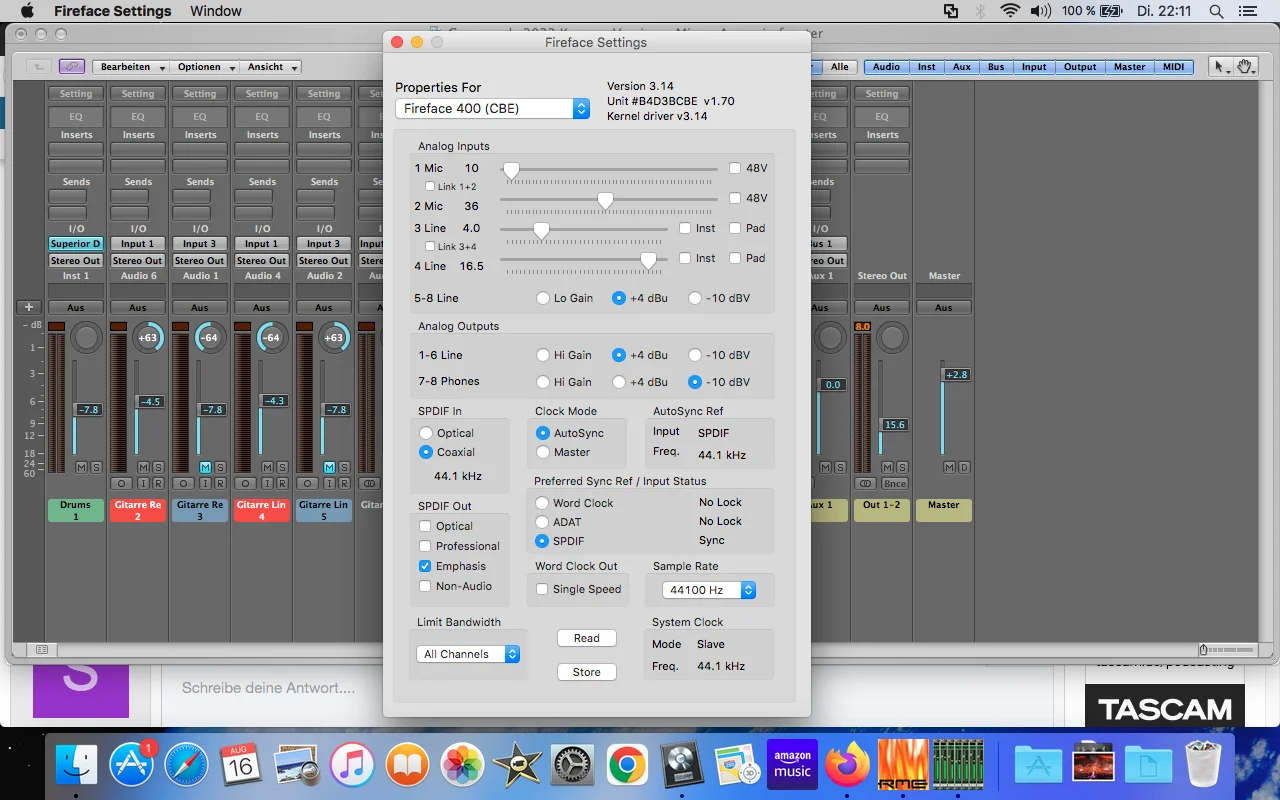Click the Setting button on Drums strip
The width and height of the screenshot is (1280, 800).
coord(76,94)
